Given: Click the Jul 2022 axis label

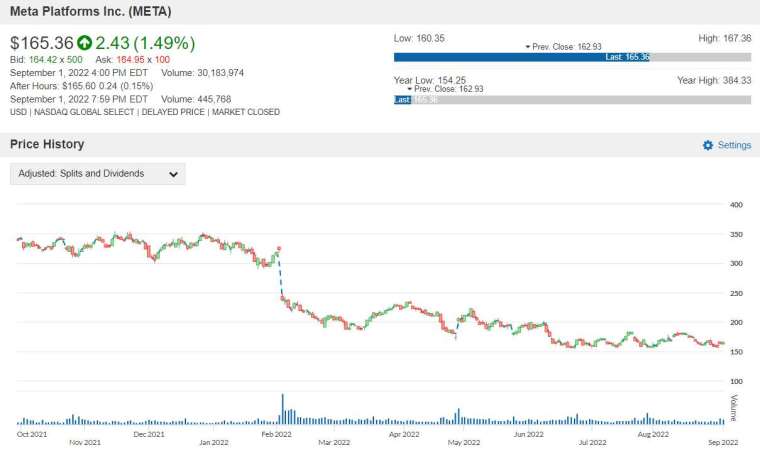Looking at the screenshot, I should pyautogui.click(x=592, y=442).
